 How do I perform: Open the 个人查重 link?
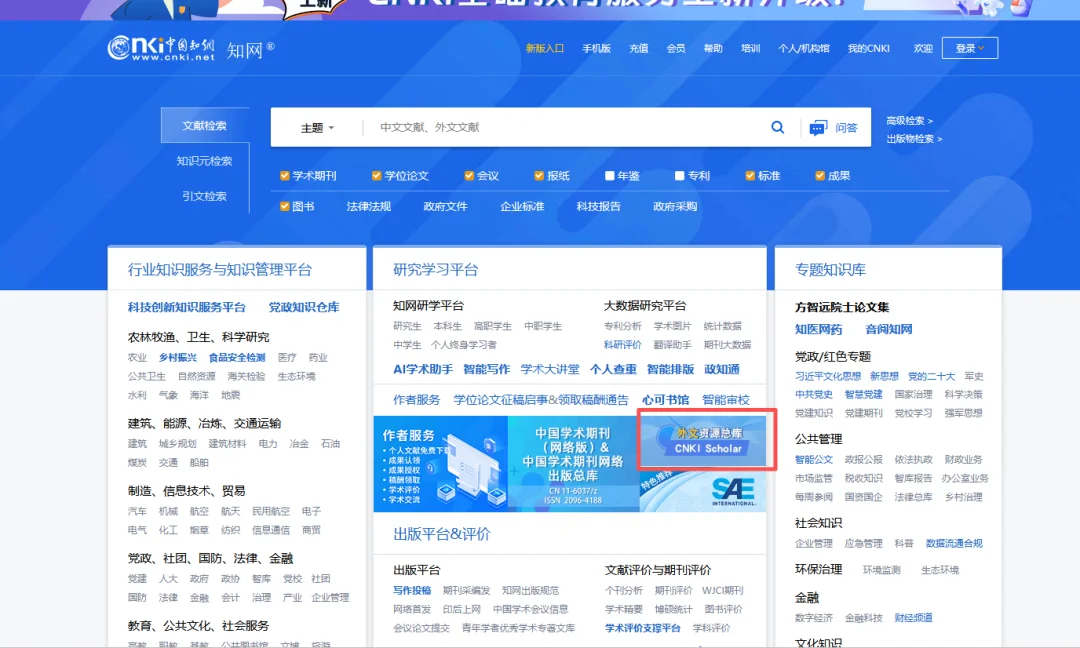pos(613,369)
